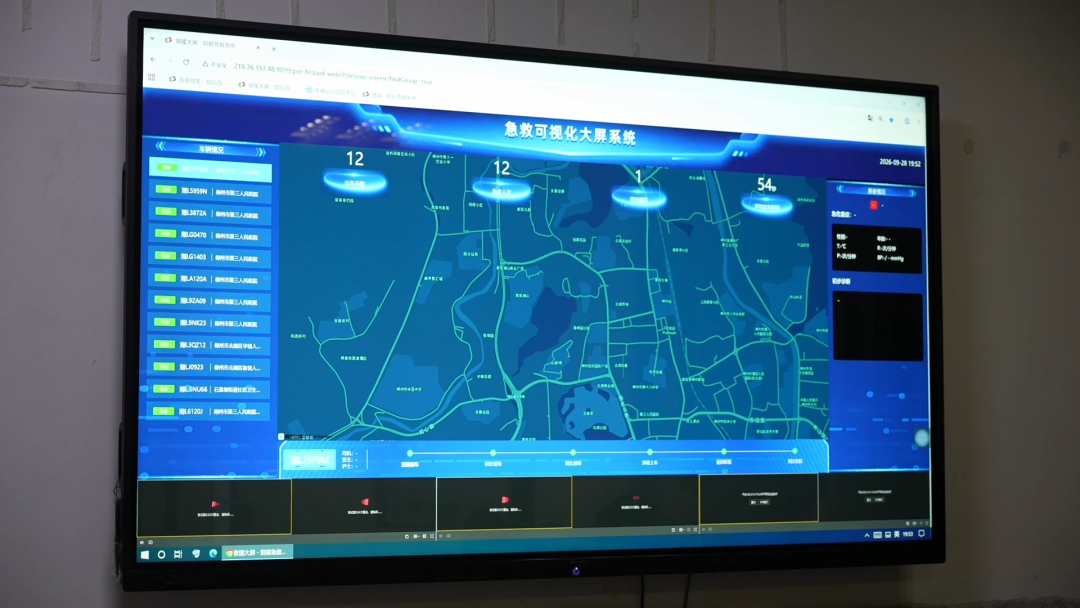Image resolution: width=1080 pixels, height=608 pixels.
Task: Select vehicle L9ZA09 in the list
Action: point(210,301)
